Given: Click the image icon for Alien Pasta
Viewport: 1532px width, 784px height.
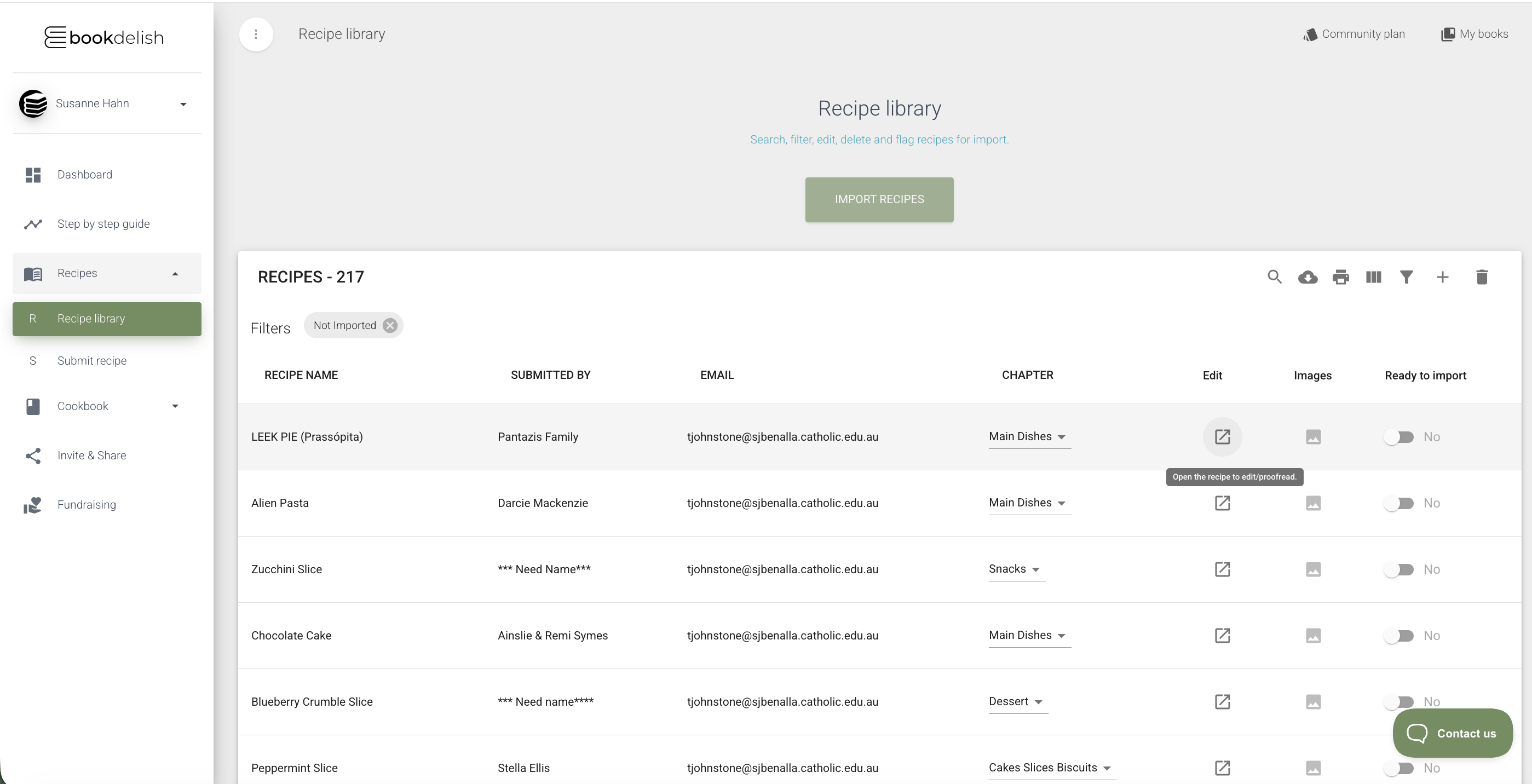Looking at the screenshot, I should [1313, 503].
